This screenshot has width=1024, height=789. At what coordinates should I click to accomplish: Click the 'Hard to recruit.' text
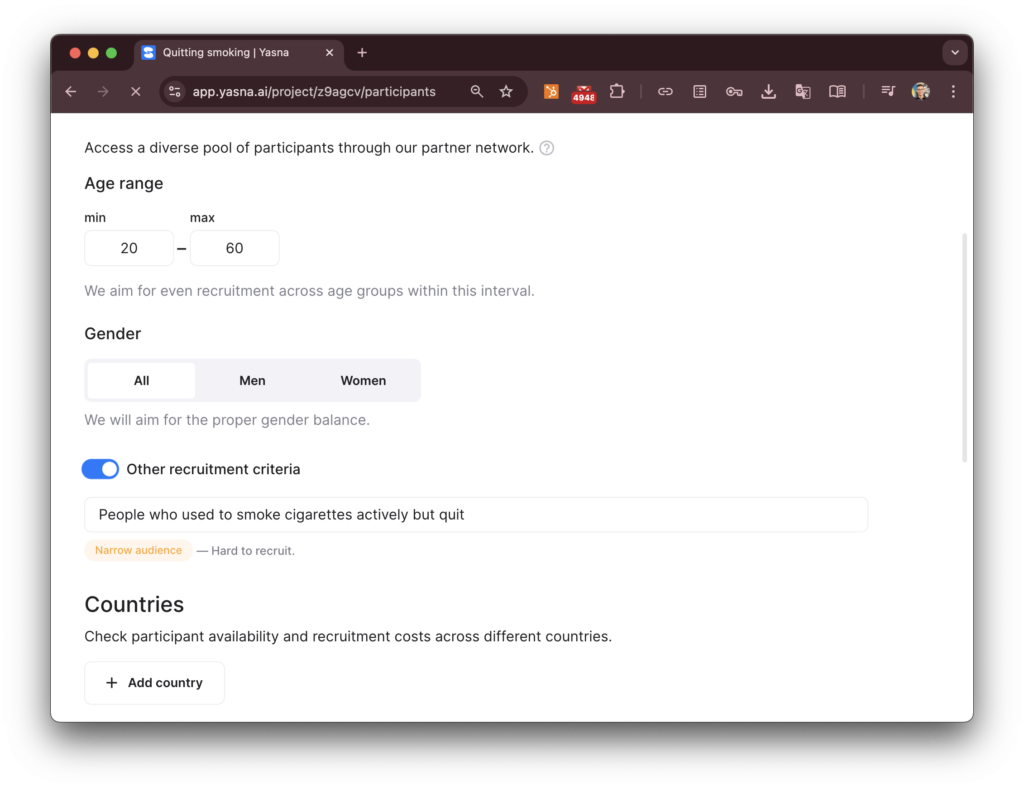pyautogui.click(x=253, y=551)
